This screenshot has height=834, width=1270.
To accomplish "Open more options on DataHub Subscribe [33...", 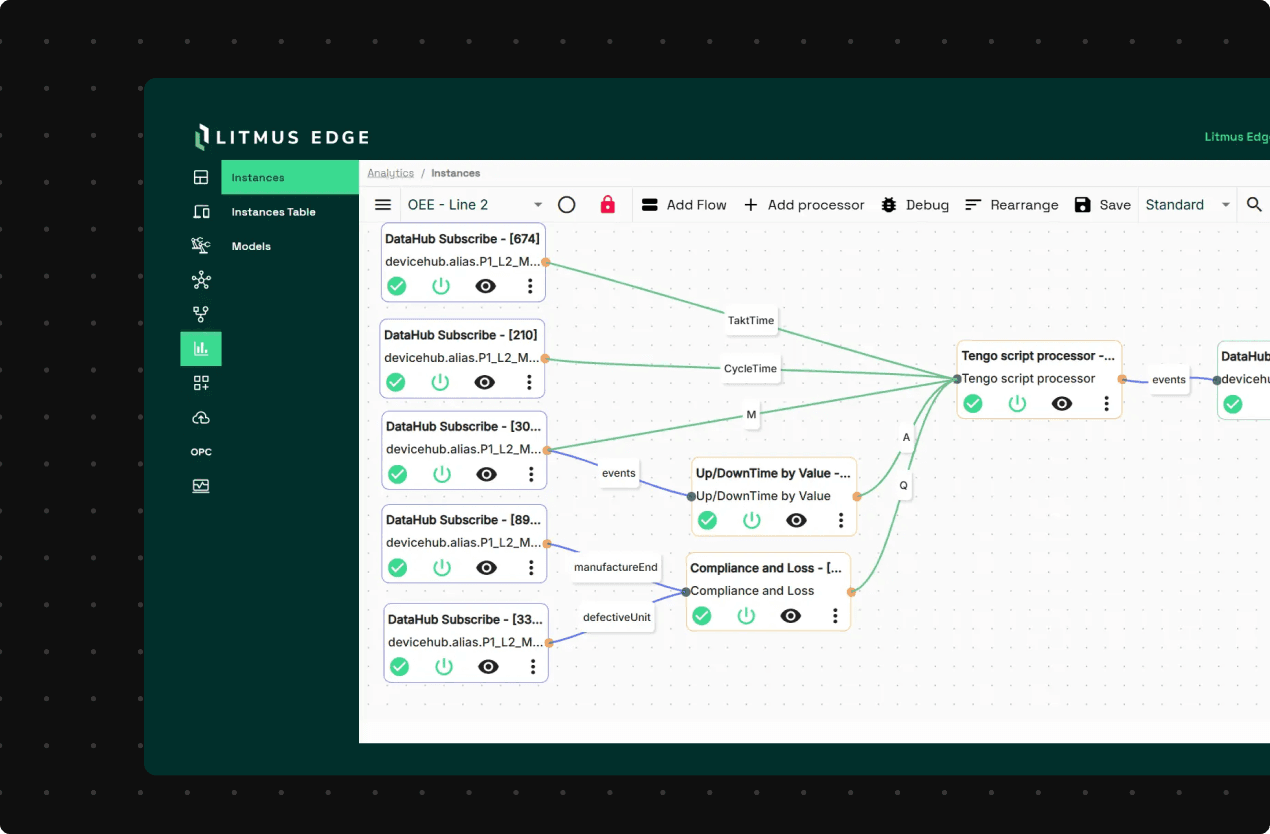I will click(533, 667).
